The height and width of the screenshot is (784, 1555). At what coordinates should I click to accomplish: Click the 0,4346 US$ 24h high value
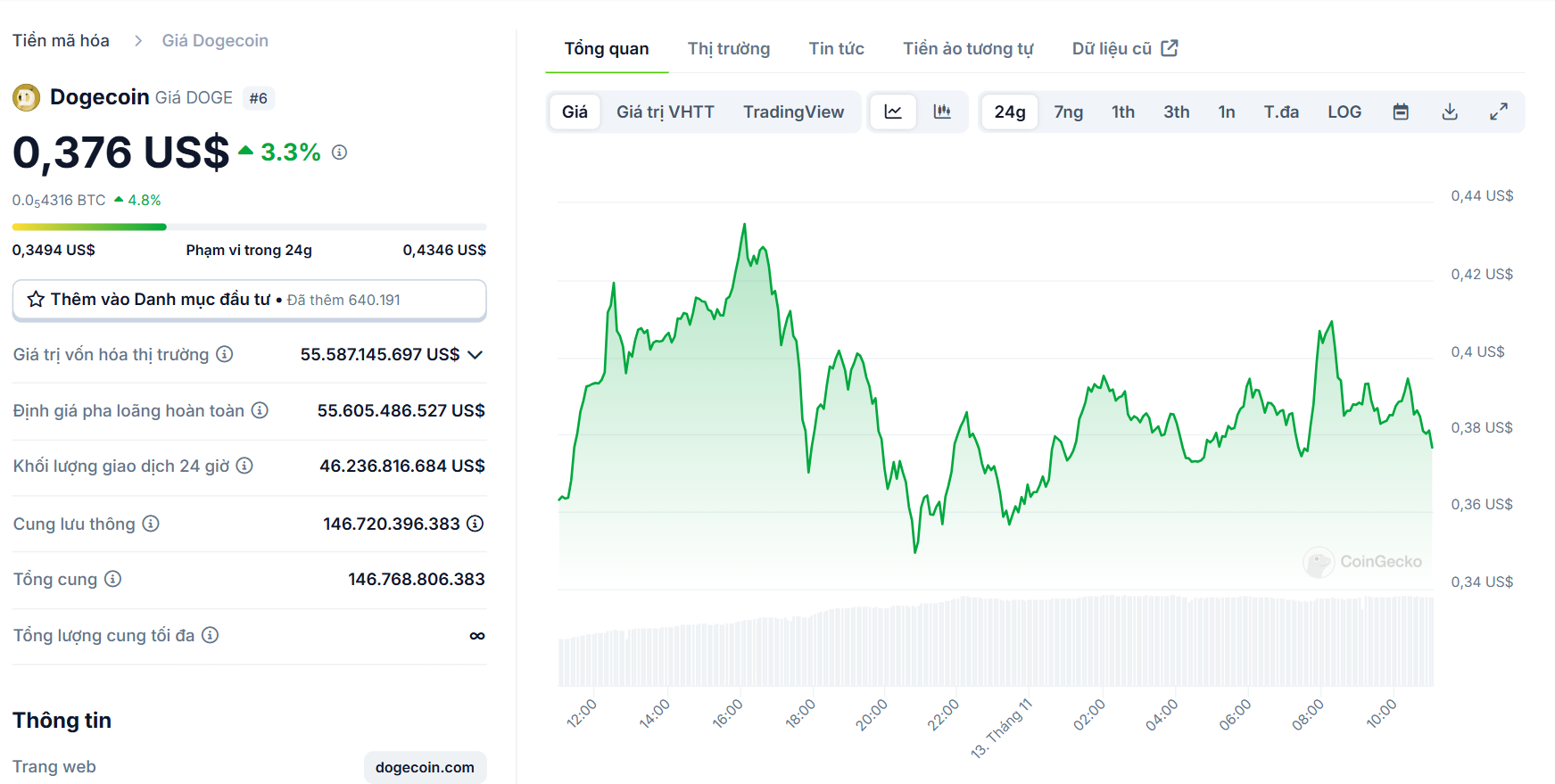coord(444,251)
